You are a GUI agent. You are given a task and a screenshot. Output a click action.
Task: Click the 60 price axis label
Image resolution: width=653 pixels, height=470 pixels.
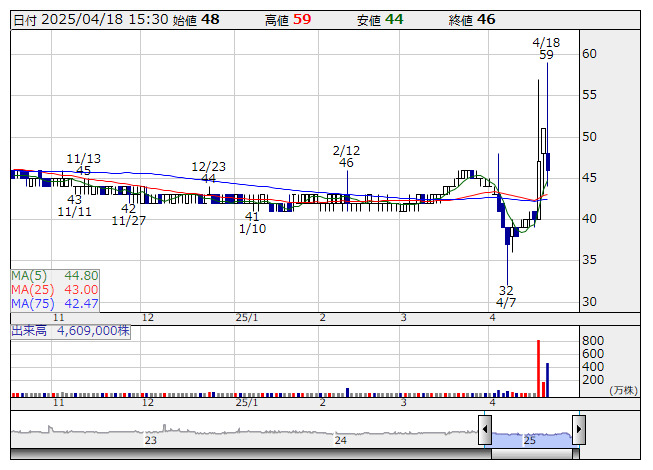click(x=589, y=54)
